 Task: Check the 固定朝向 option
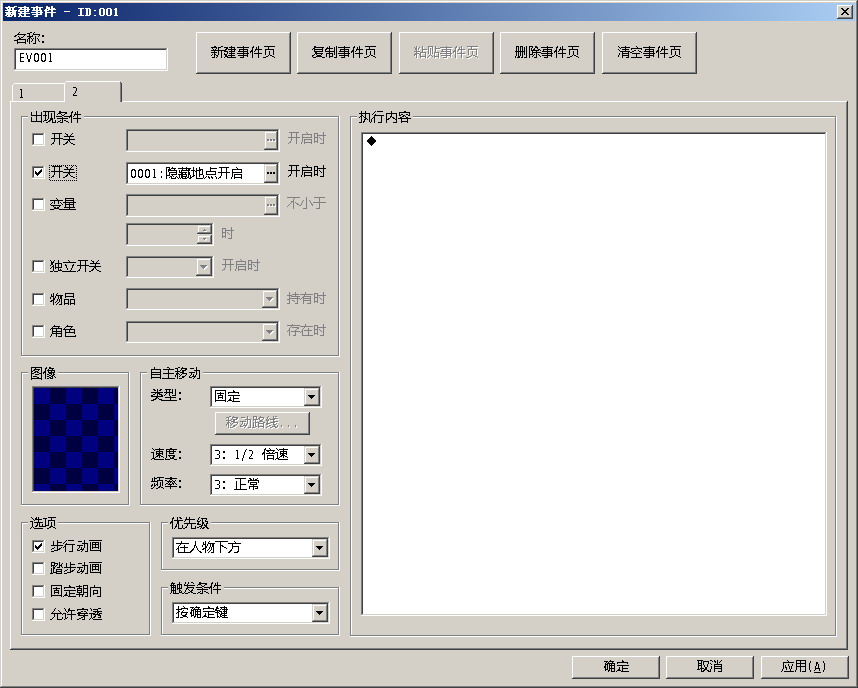(x=38, y=592)
